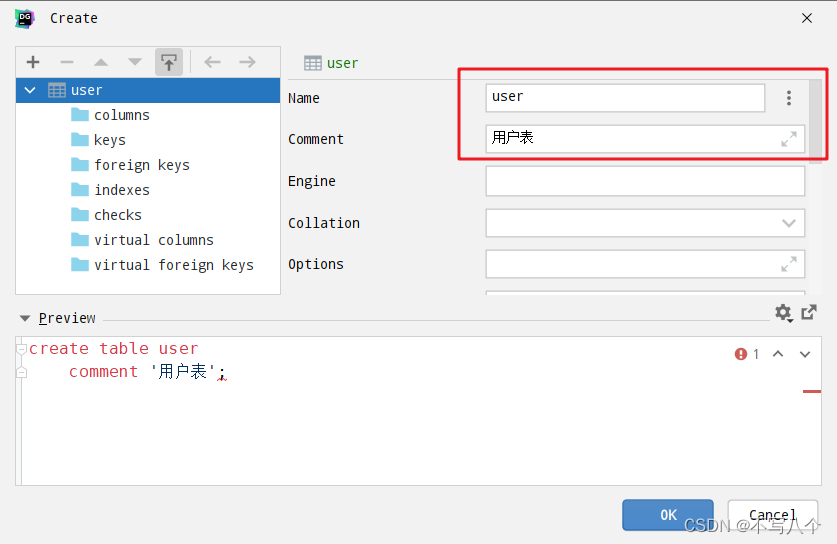Open Preview settings gear menu
Viewport: 837px width, 544px height.
[x=783, y=313]
